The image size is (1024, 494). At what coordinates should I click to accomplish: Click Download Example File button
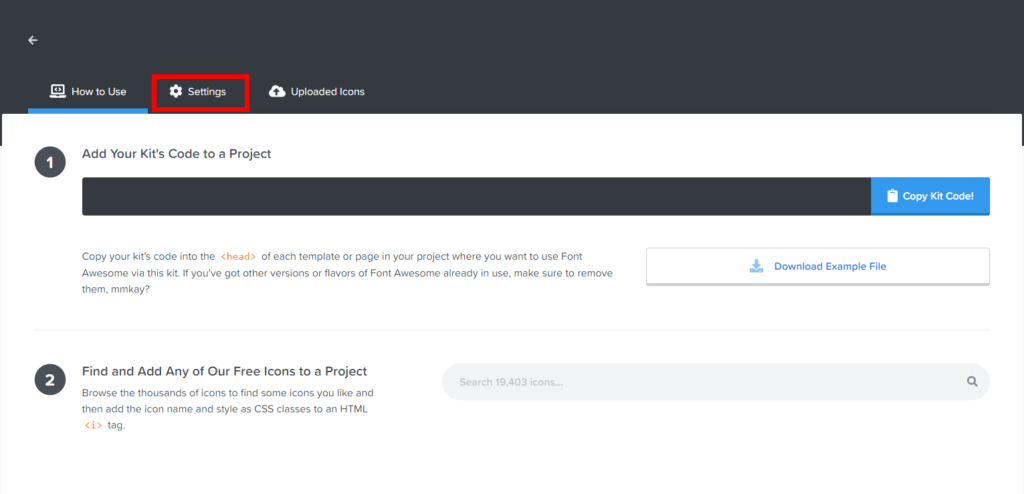[x=817, y=266]
